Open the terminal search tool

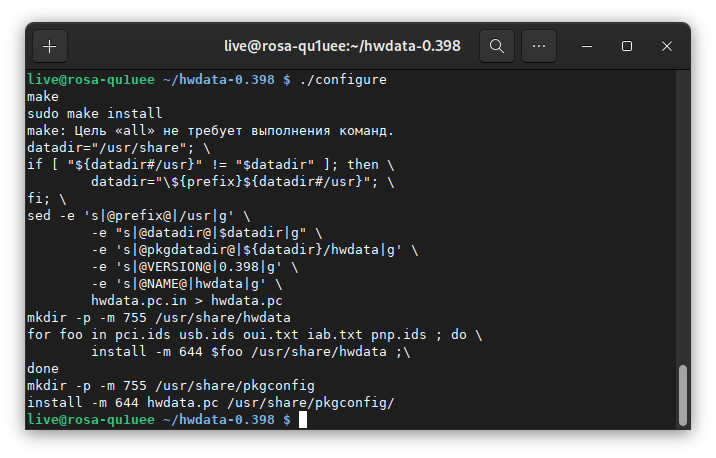[x=497, y=46]
